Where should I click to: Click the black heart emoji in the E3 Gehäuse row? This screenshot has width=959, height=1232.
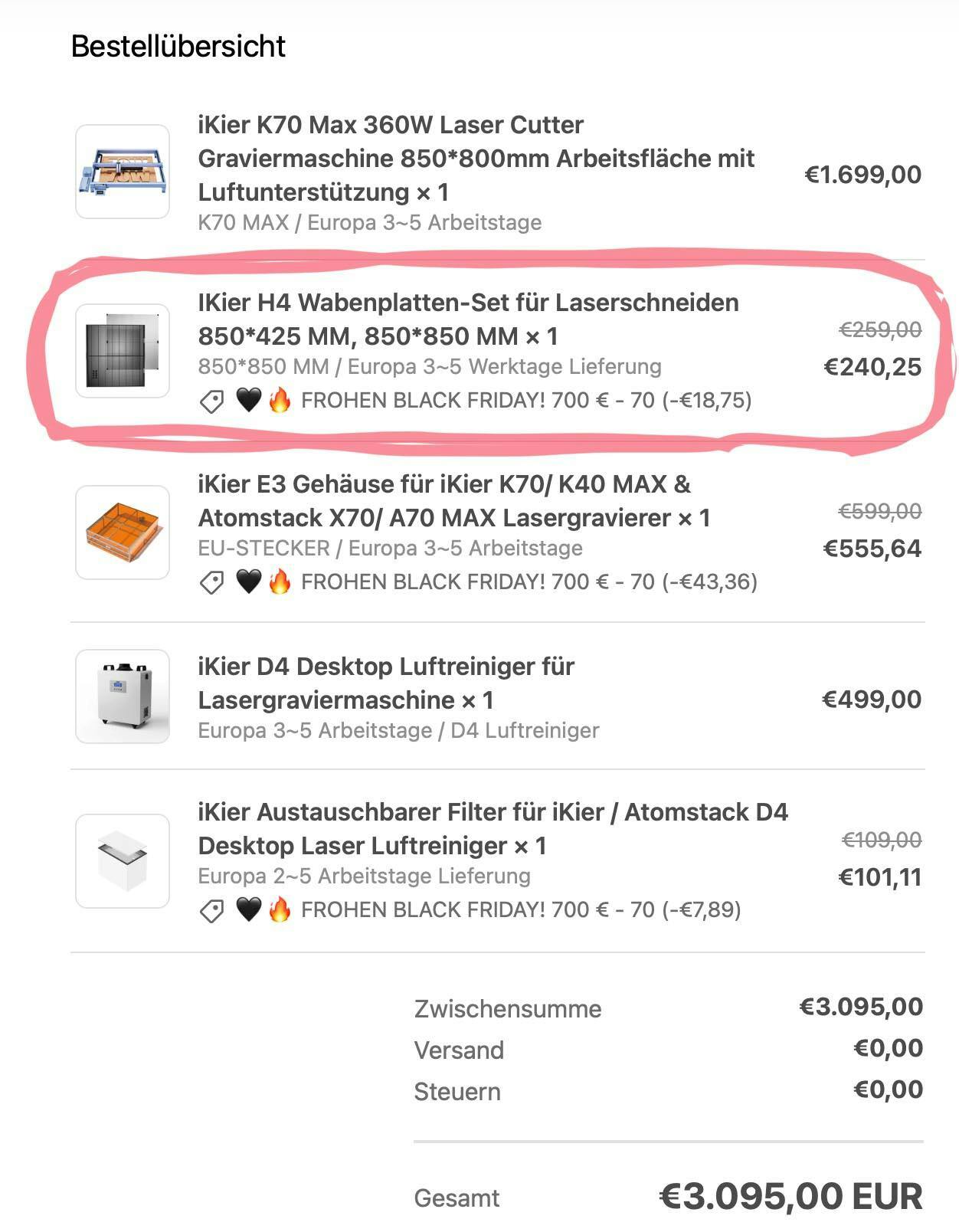248,582
